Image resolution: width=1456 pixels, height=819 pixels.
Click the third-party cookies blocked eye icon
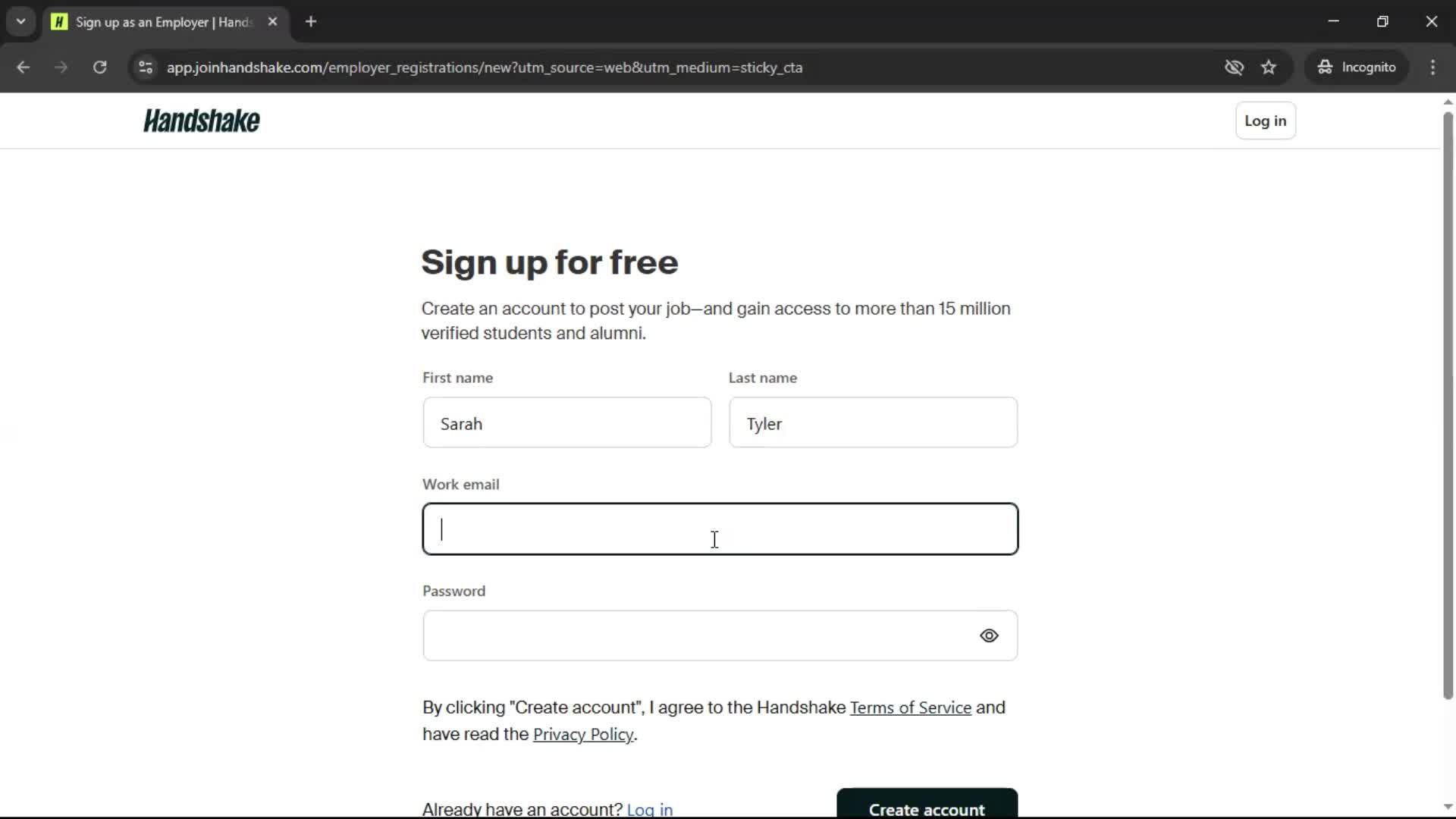pos(1234,67)
